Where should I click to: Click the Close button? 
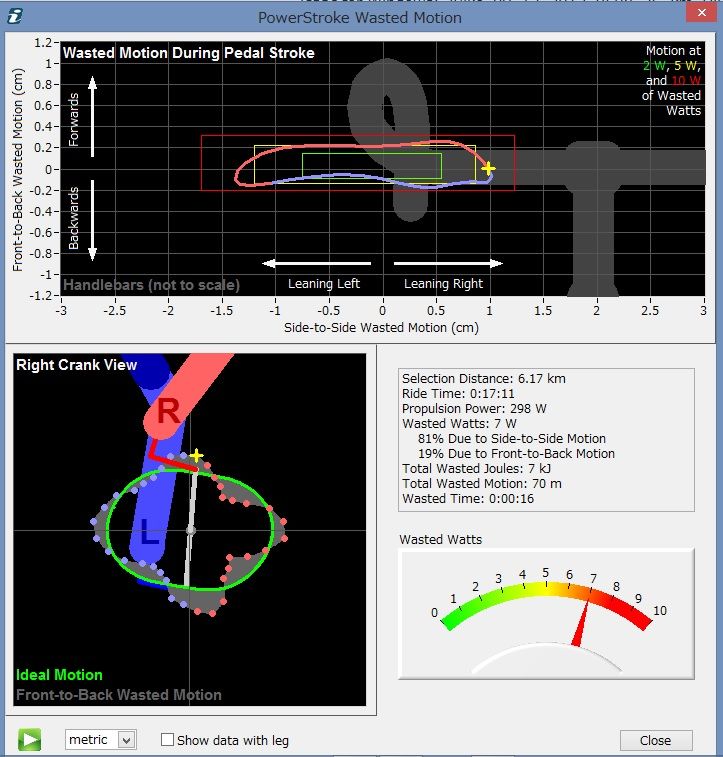[655, 740]
